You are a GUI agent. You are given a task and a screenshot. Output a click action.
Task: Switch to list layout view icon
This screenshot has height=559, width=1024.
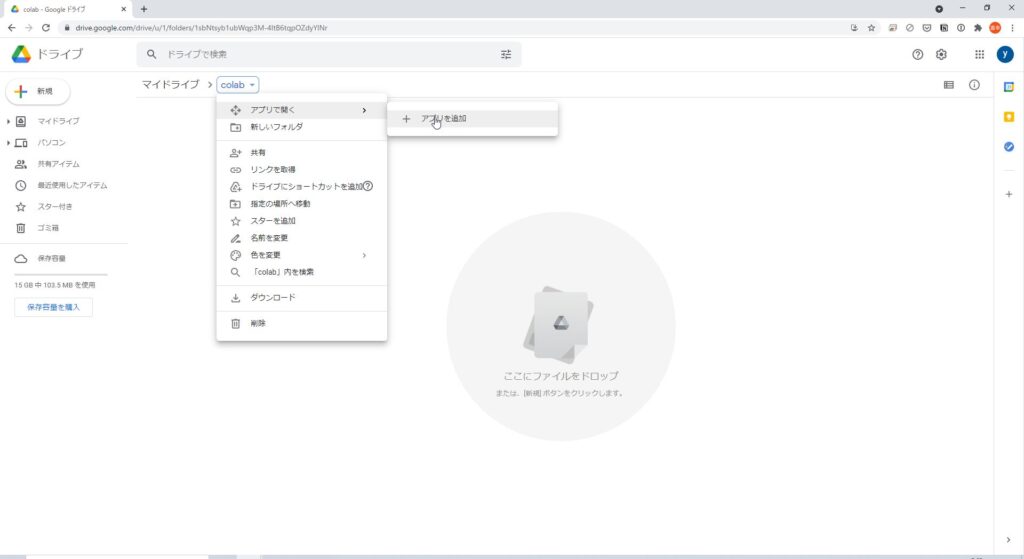949,85
